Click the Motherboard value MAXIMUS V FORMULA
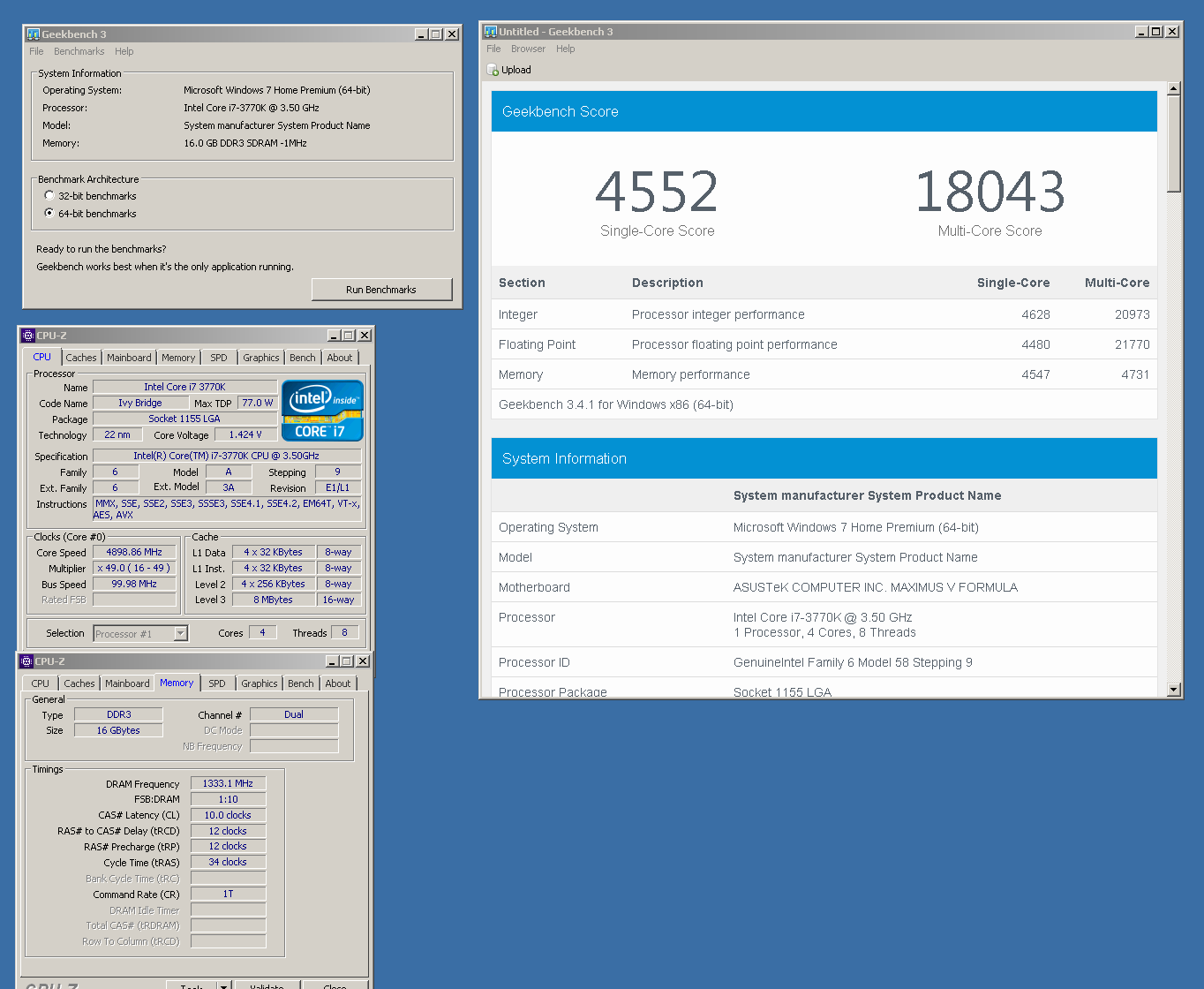The image size is (1204, 989). click(876, 587)
